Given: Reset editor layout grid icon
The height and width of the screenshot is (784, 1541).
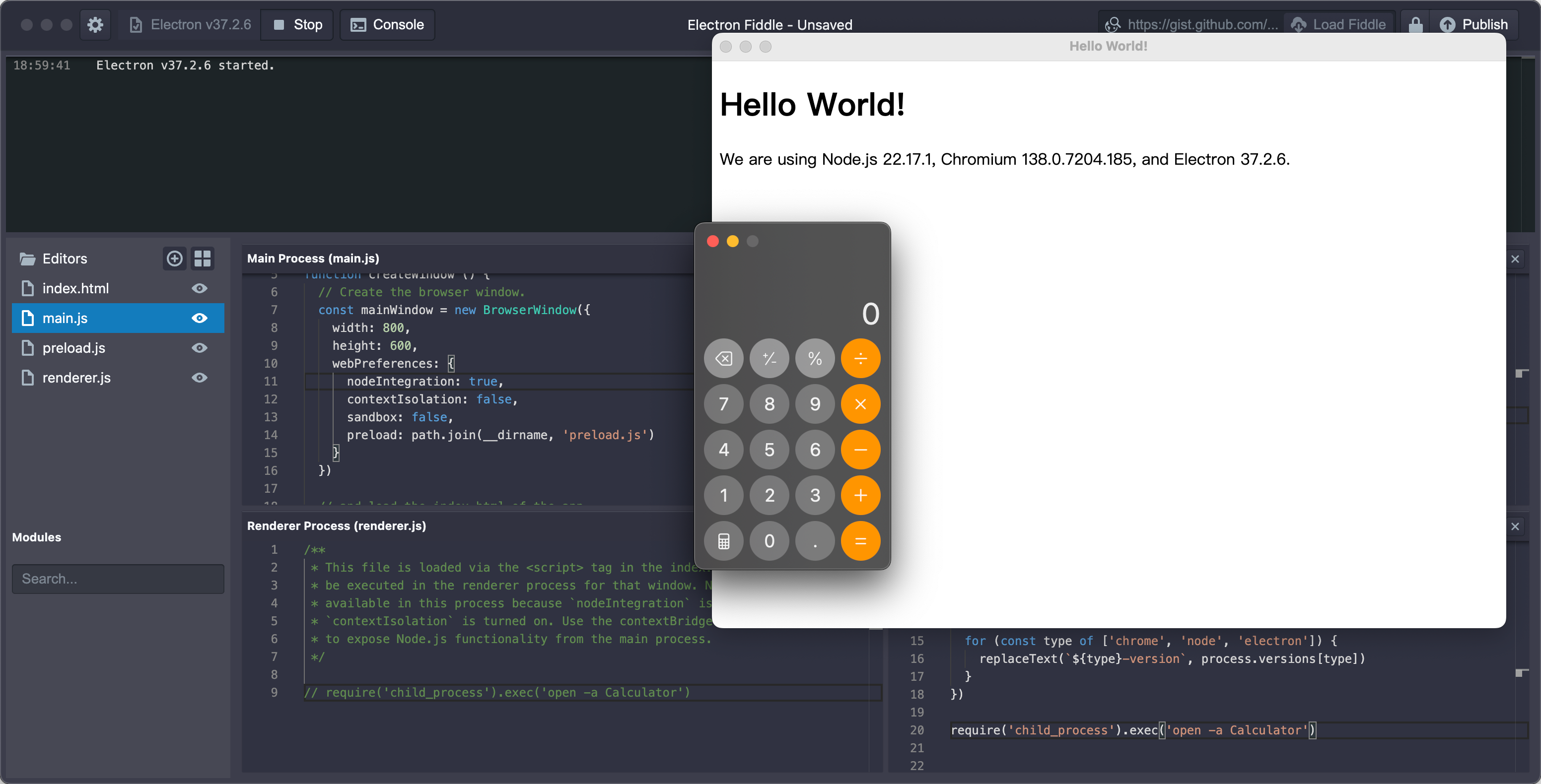Looking at the screenshot, I should coord(203,259).
